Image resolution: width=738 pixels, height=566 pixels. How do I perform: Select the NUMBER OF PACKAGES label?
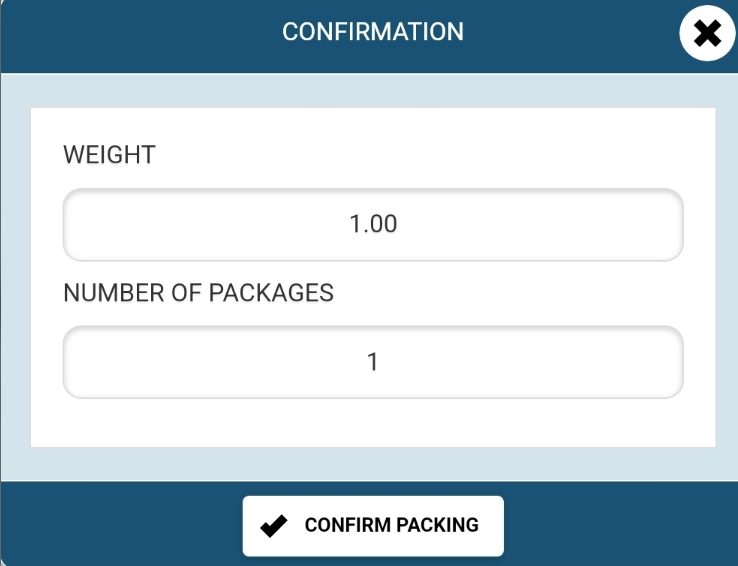(199, 293)
